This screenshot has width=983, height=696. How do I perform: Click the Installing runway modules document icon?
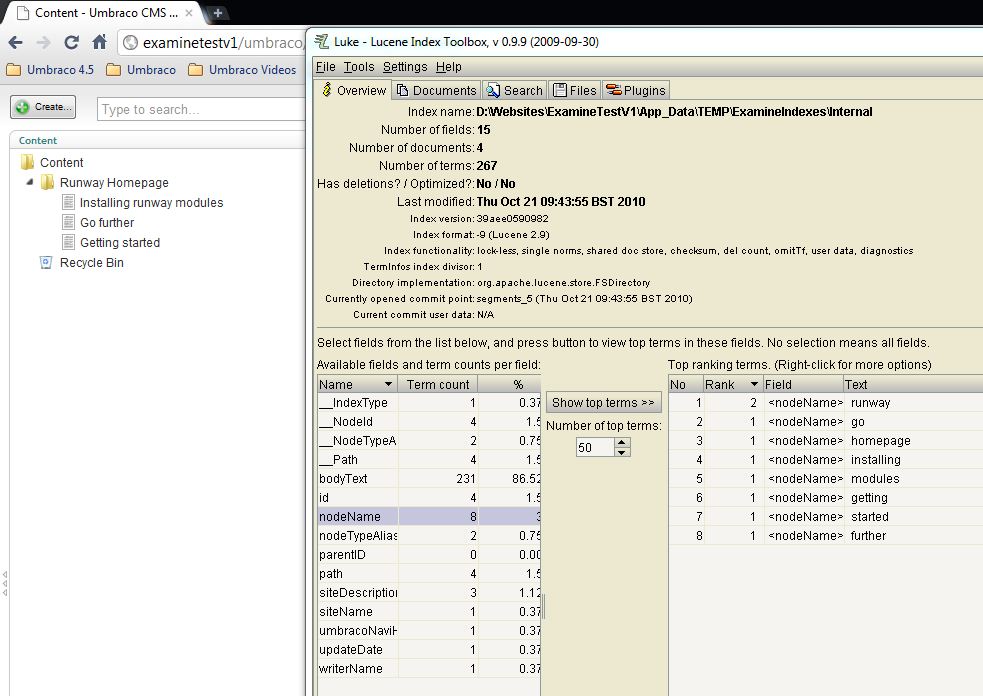click(68, 202)
